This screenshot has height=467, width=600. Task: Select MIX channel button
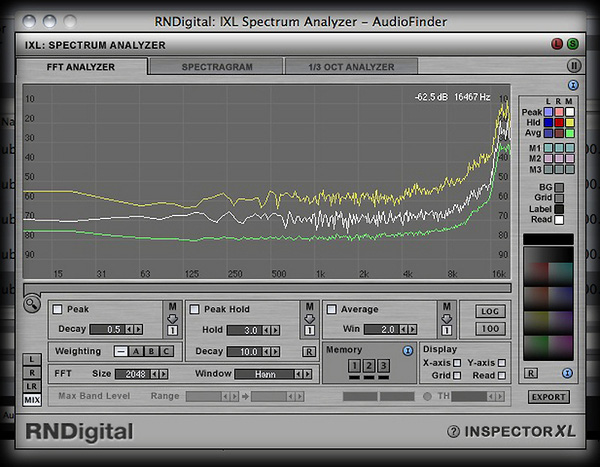click(x=32, y=400)
